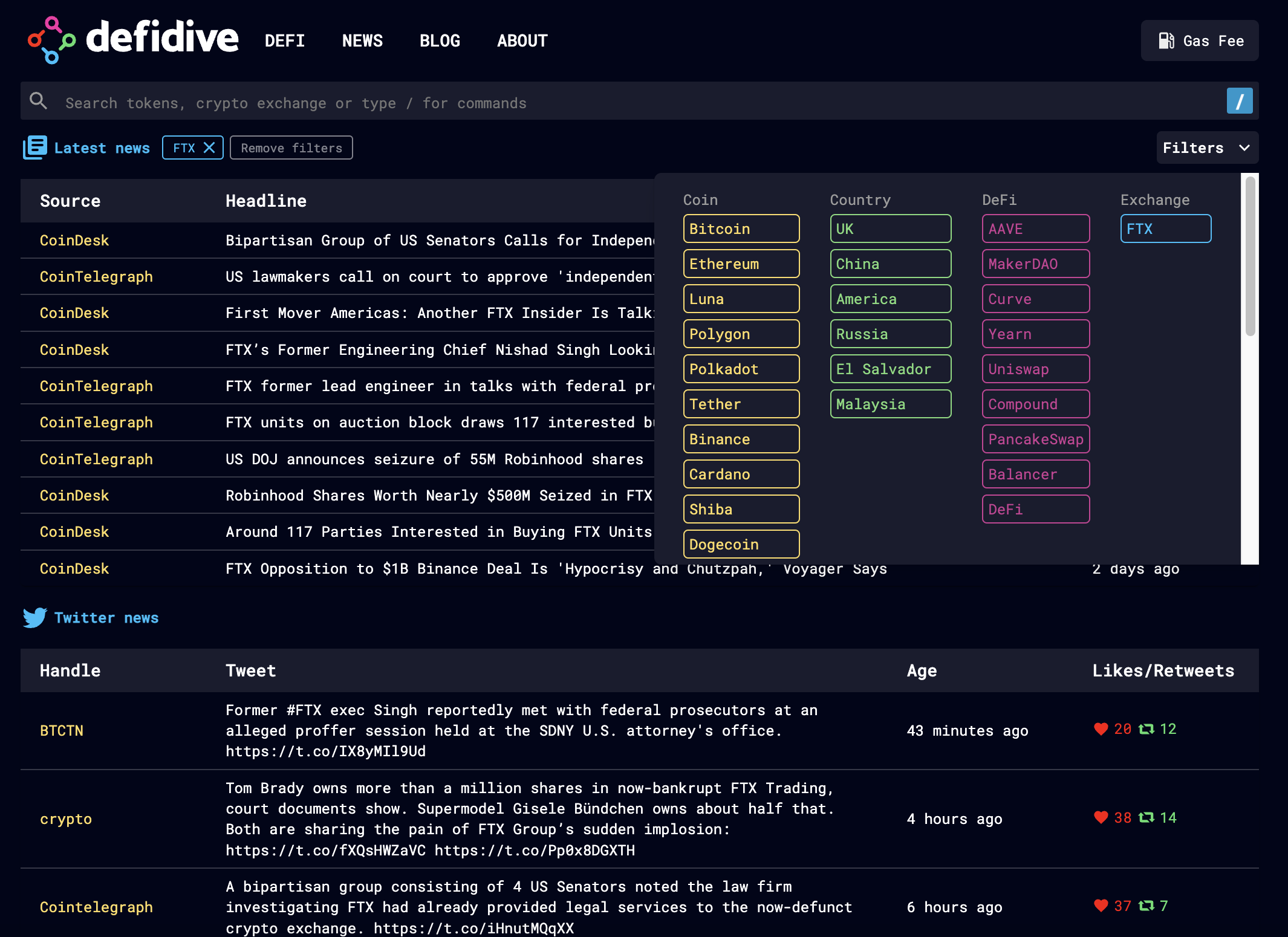Focus the search tokens input field
Viewport: 1288px width, 937px height.
[640, 101]
